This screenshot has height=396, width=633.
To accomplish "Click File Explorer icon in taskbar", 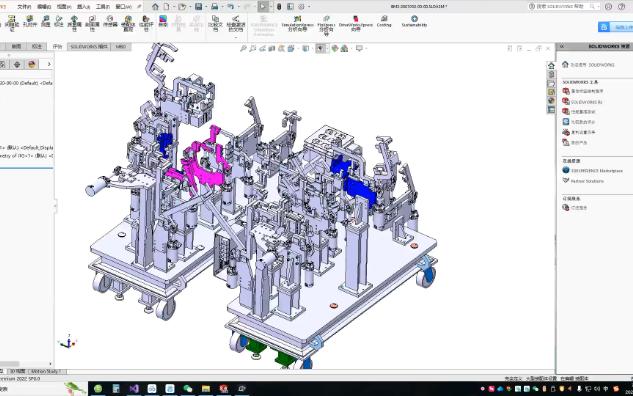I will click(x=206, y=388).
